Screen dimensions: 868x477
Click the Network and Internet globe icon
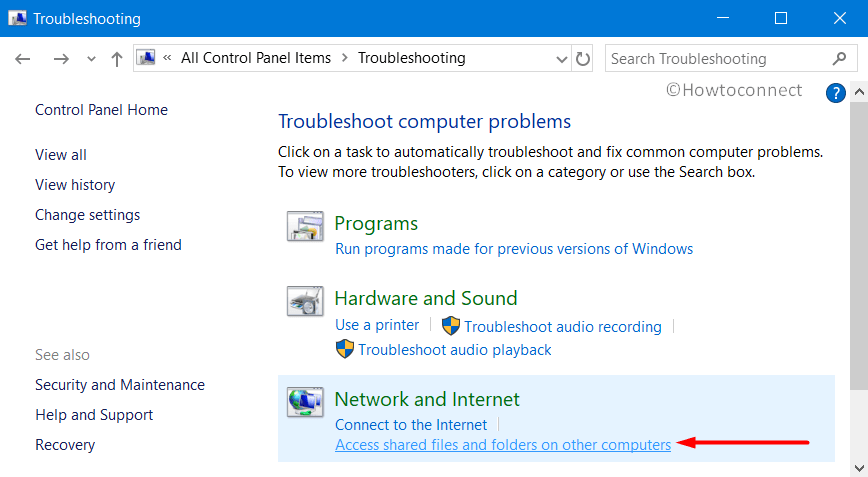[305, 402]
